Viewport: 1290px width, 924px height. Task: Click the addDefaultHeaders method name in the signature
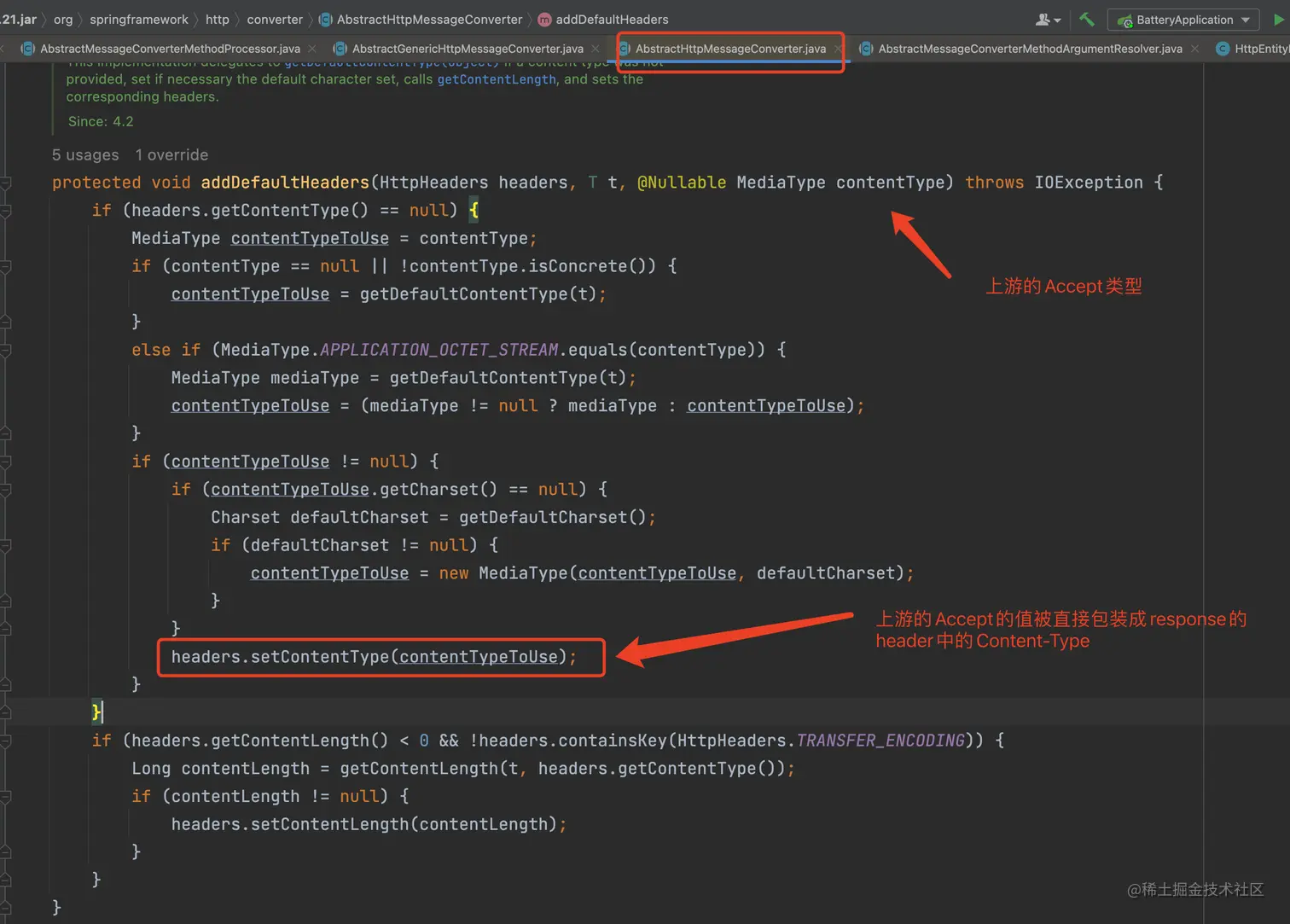click(x=285, y=183)
